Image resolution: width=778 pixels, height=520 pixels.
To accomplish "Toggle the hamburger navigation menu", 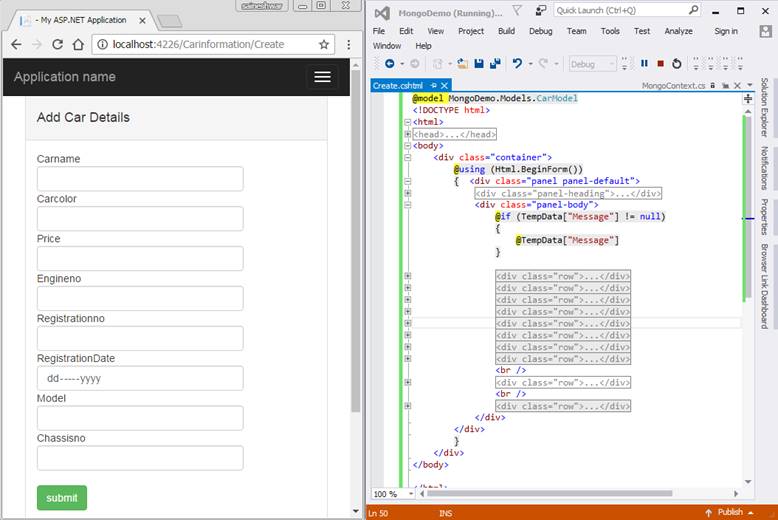I will 321,77.
